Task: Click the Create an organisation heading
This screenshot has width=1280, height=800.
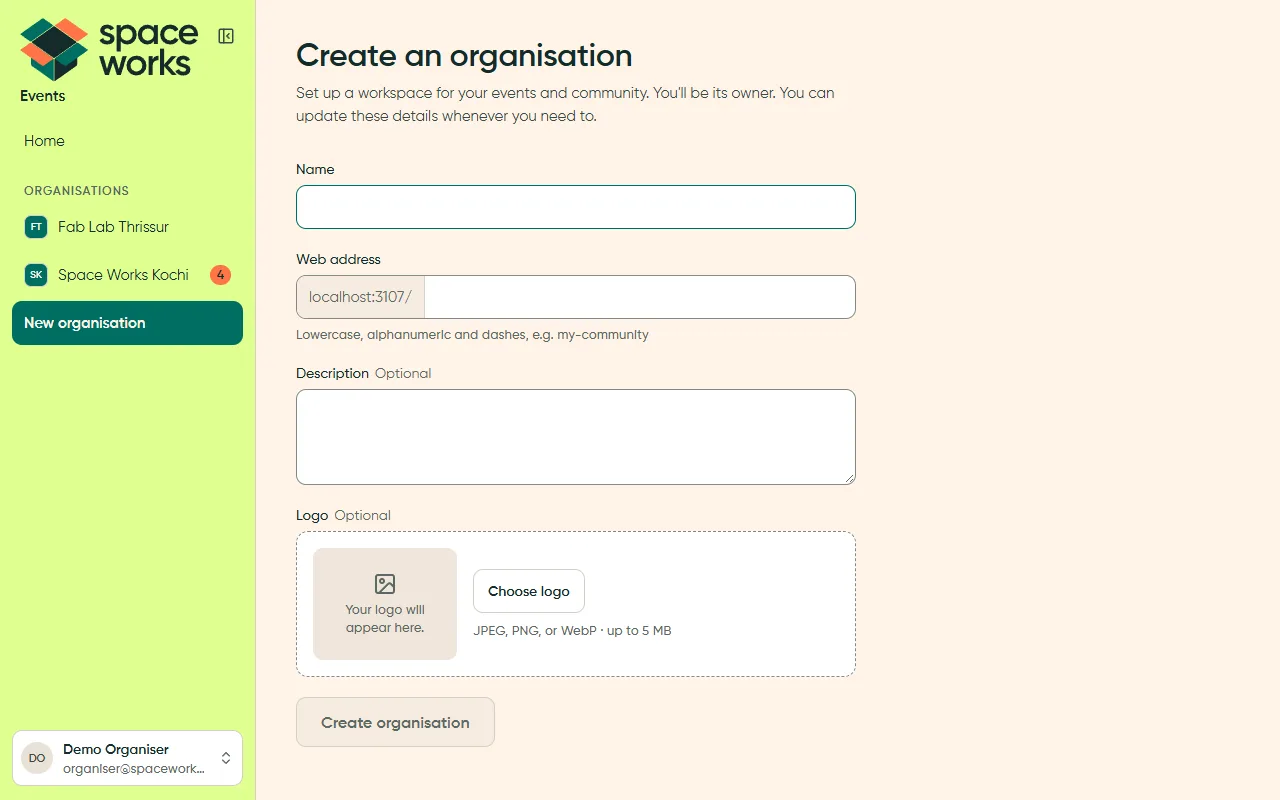Action: click(x=464, y=55)
